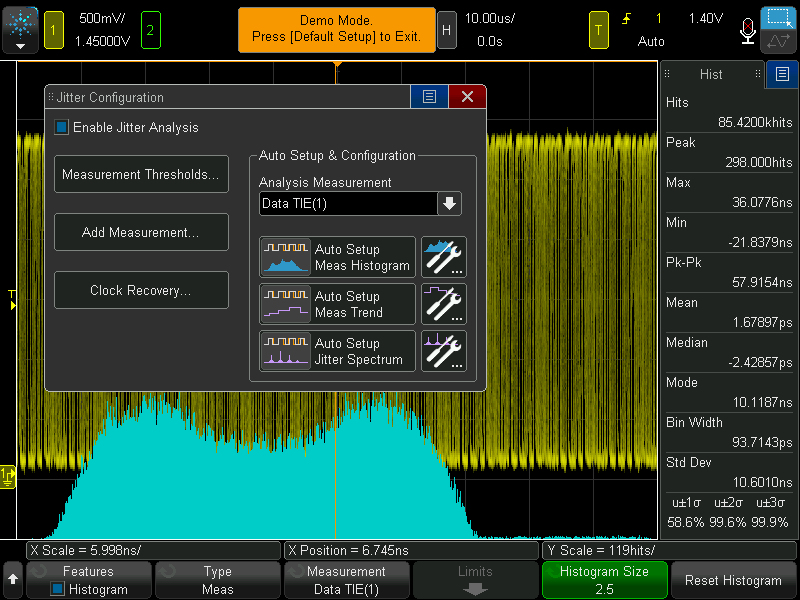The height and width of the screenshot is (600, 800).
Task: Open the trigger T menu
Action: point(599,30)
